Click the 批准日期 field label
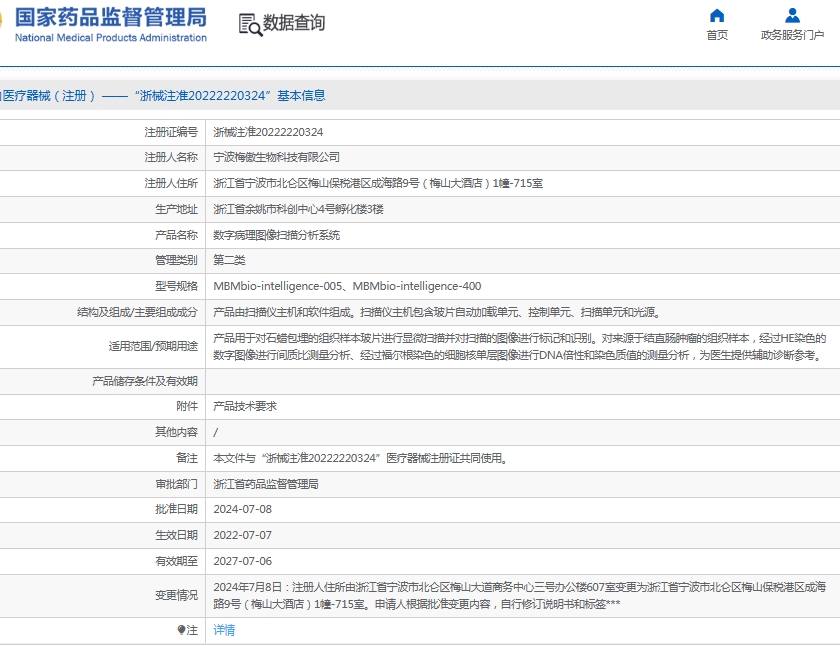840x650 pixels. point(176,509)
